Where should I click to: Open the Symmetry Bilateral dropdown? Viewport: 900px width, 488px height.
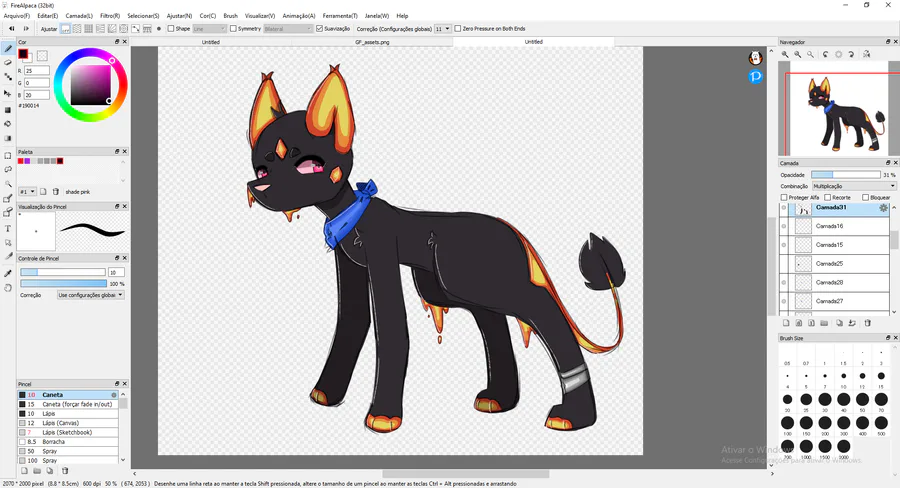point(288,29)
